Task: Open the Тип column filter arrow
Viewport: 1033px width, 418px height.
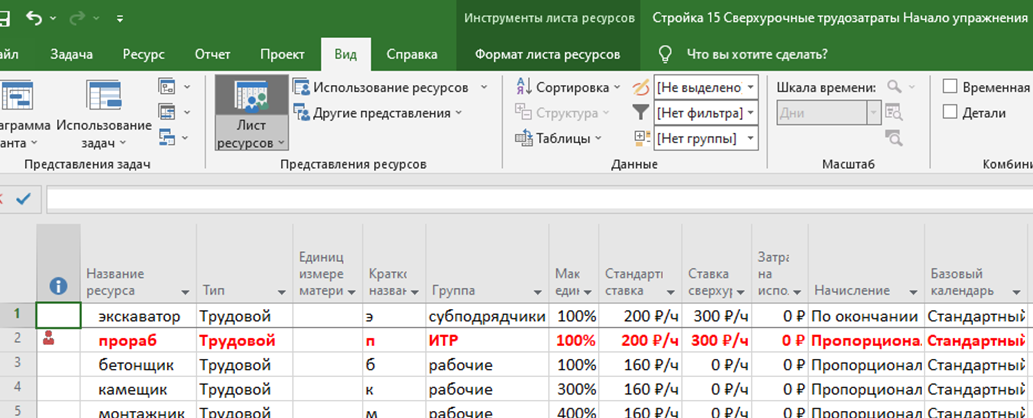Action: pos(282,291)
